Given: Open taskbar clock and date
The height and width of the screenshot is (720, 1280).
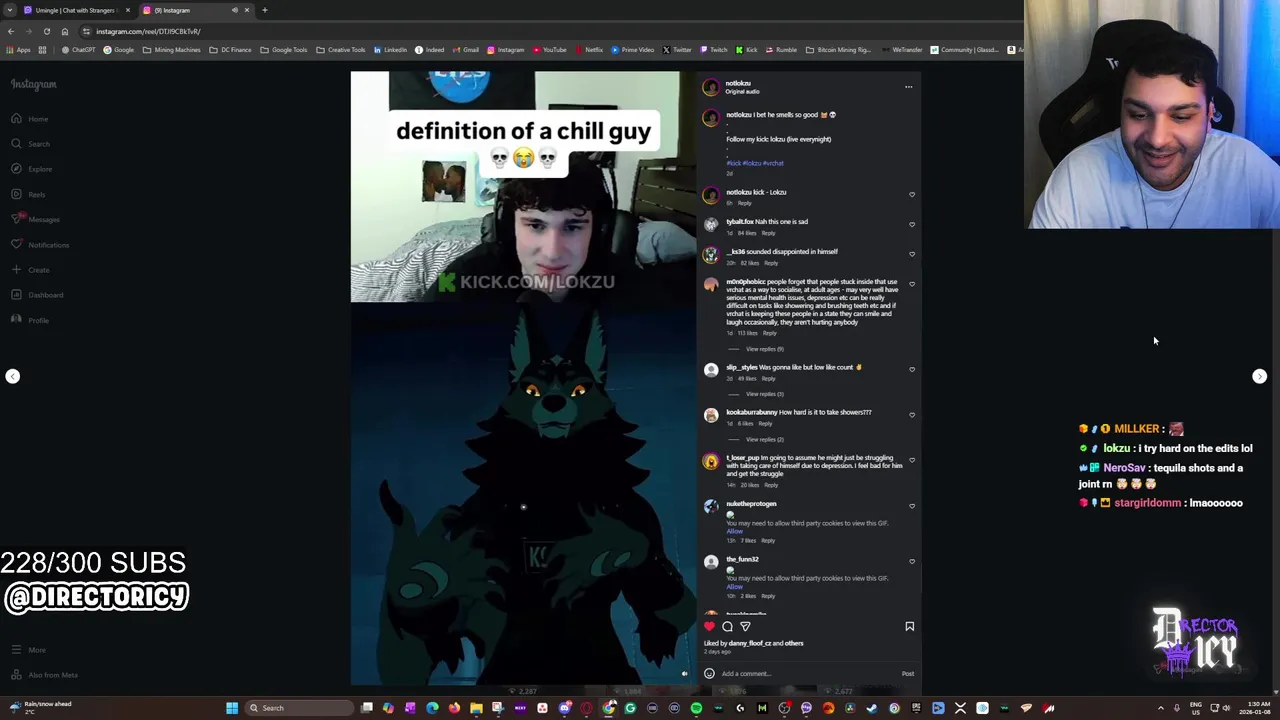Looking at the screenshot, I should 1256,708.
